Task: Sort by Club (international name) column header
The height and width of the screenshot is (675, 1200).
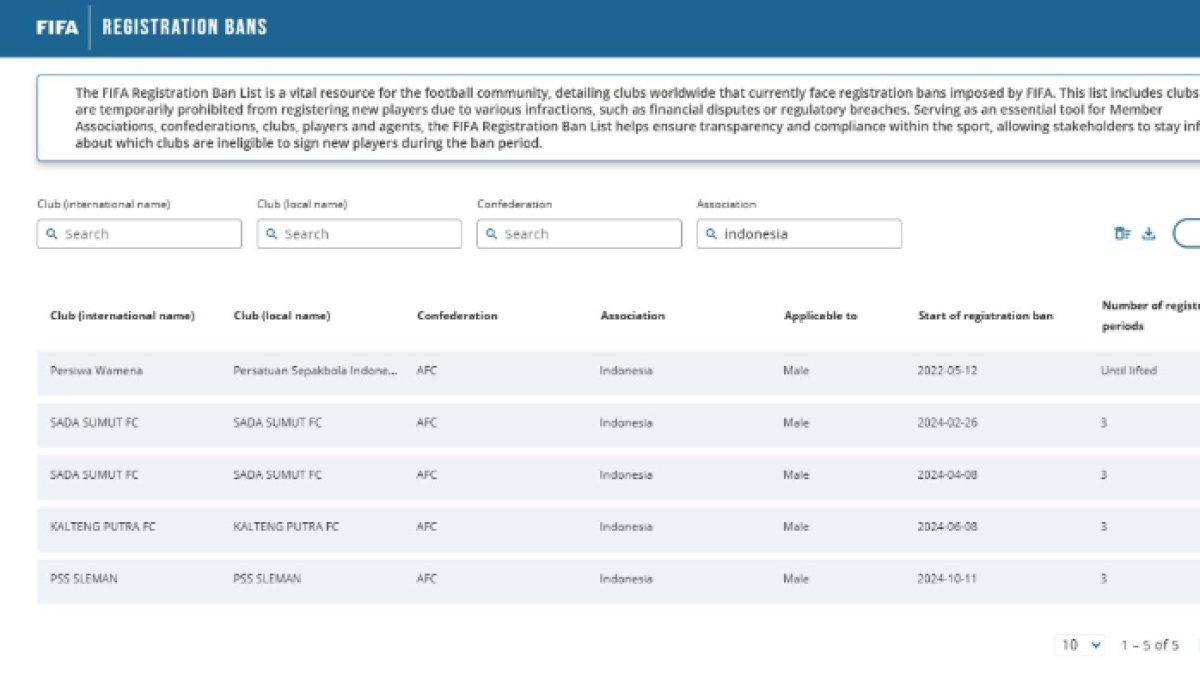Action: [x=122, y=316]
